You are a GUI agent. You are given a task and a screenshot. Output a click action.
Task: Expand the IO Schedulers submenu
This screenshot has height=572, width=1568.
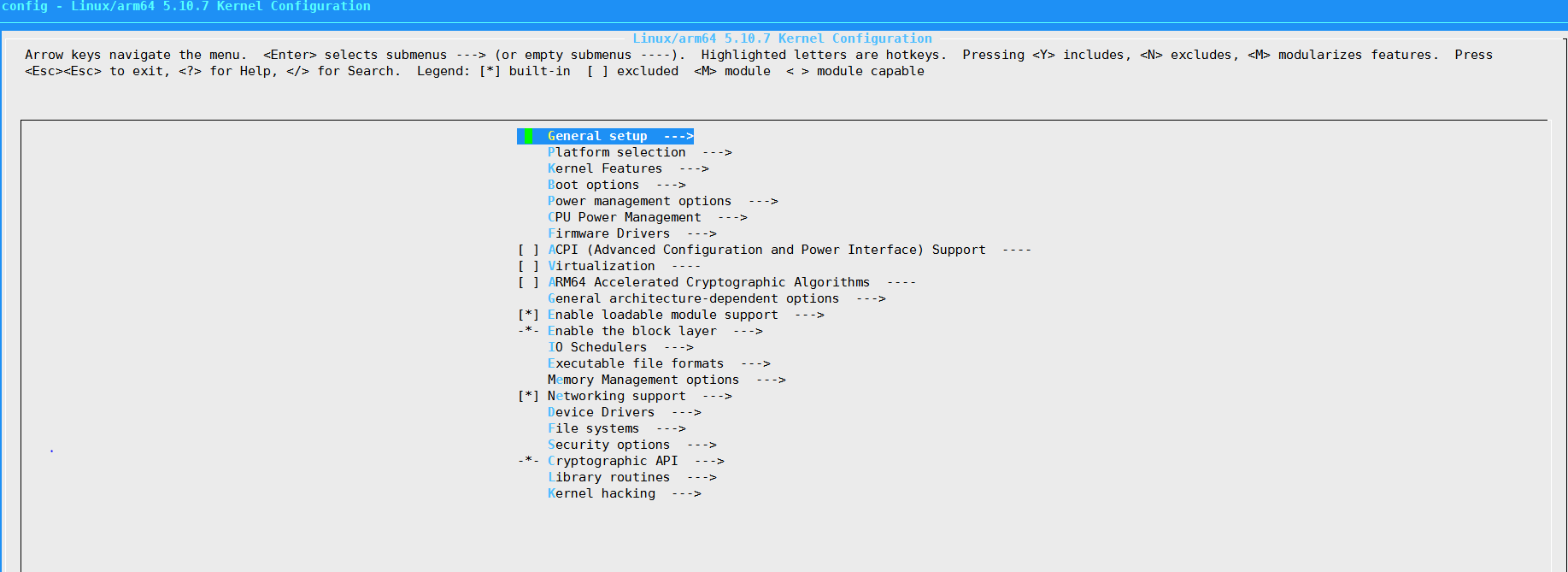point(596,346)
